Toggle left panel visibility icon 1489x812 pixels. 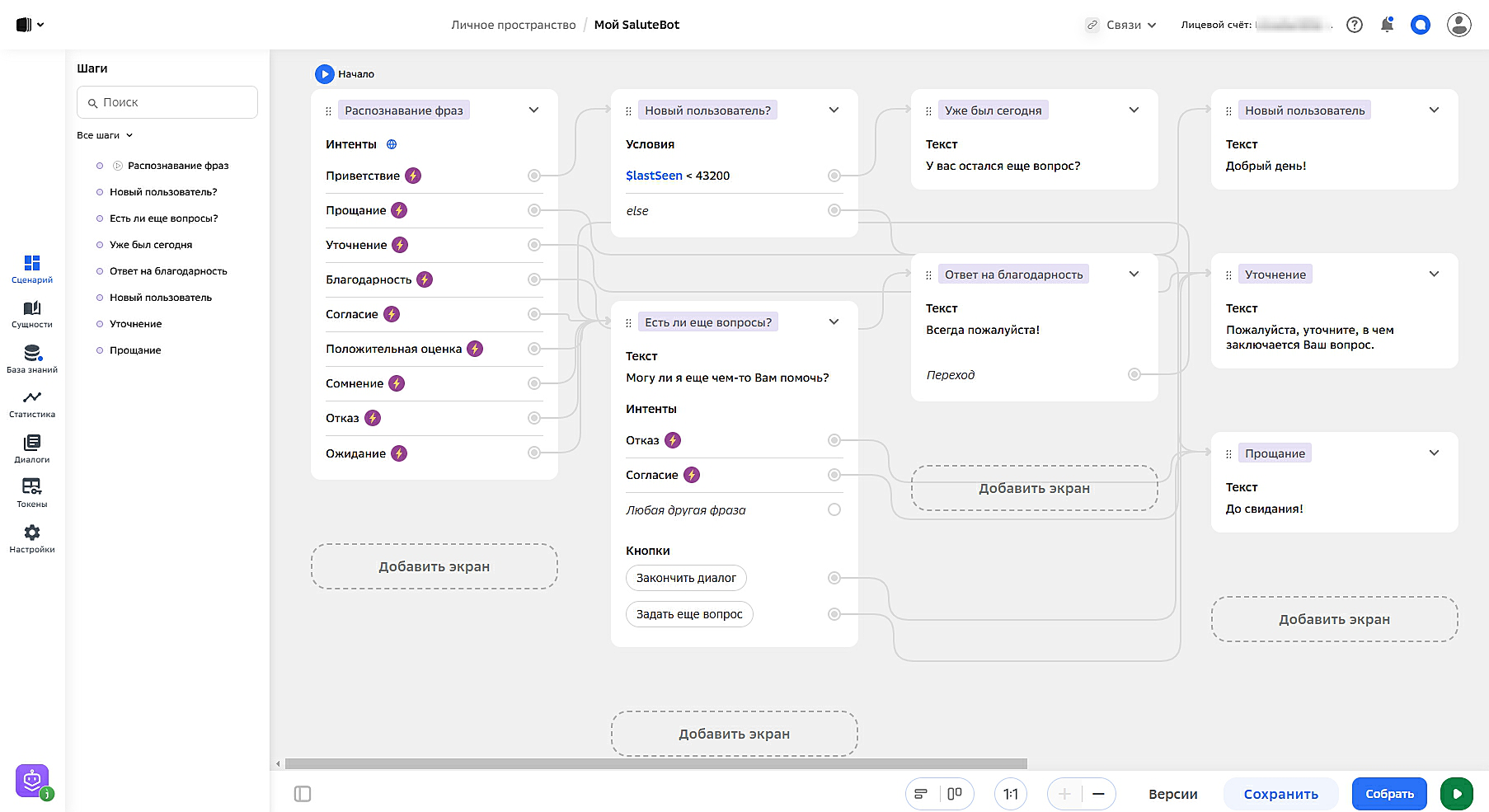(x=303, y=794)
